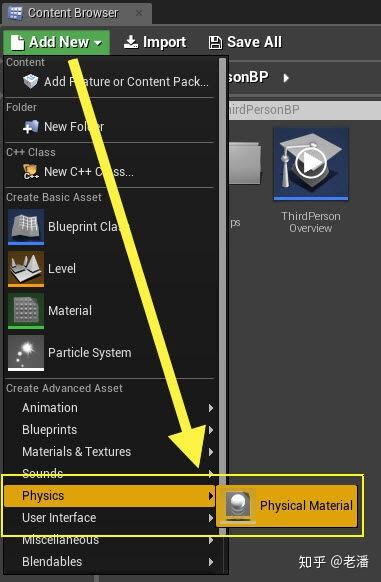Choose New C++ Class menu entry

pyautogui.click(x=110, y=172)
